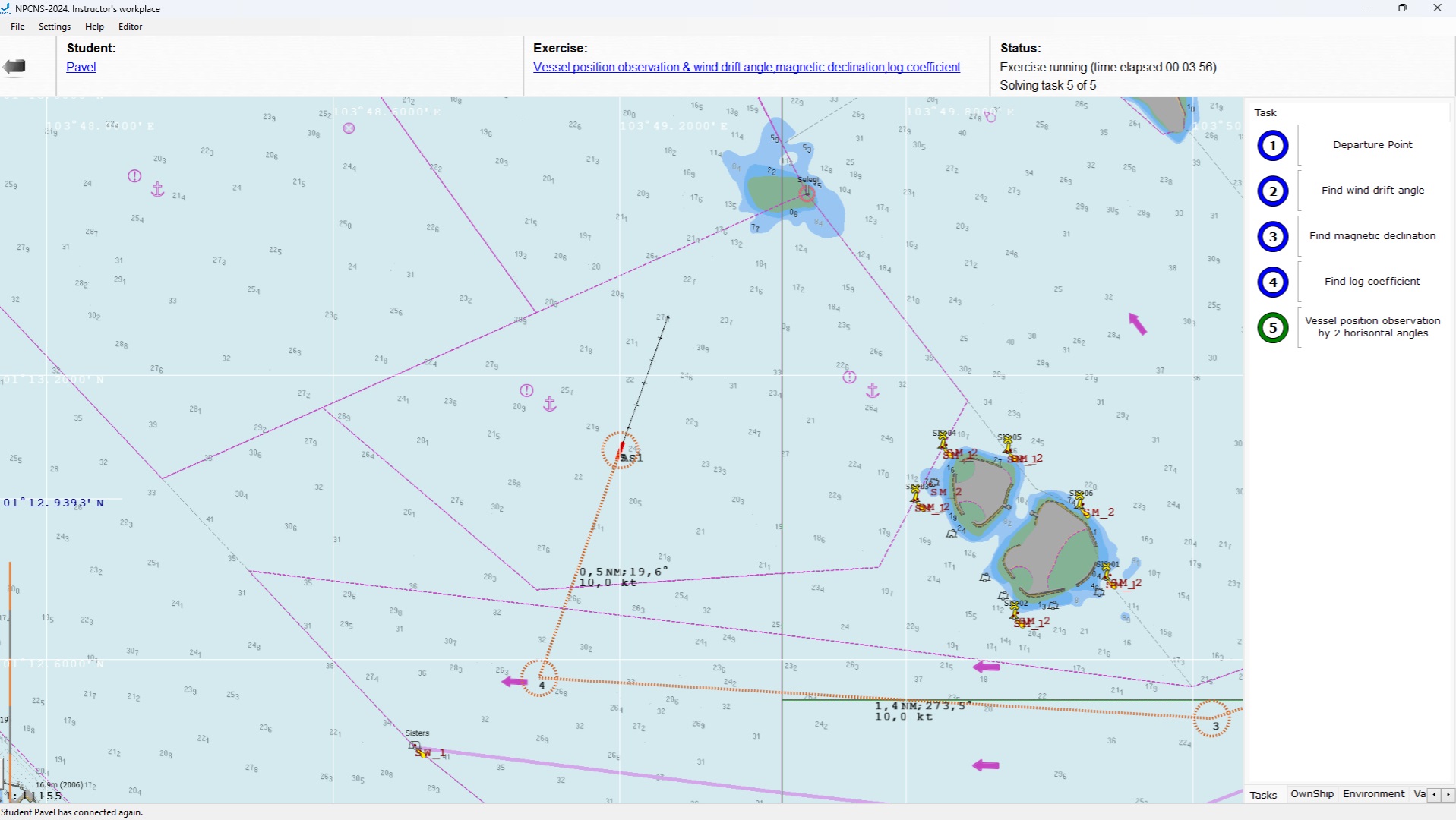Click waypoint 3 circle on the route
The image size is (1456, 820).
(x=1211, y=718)
